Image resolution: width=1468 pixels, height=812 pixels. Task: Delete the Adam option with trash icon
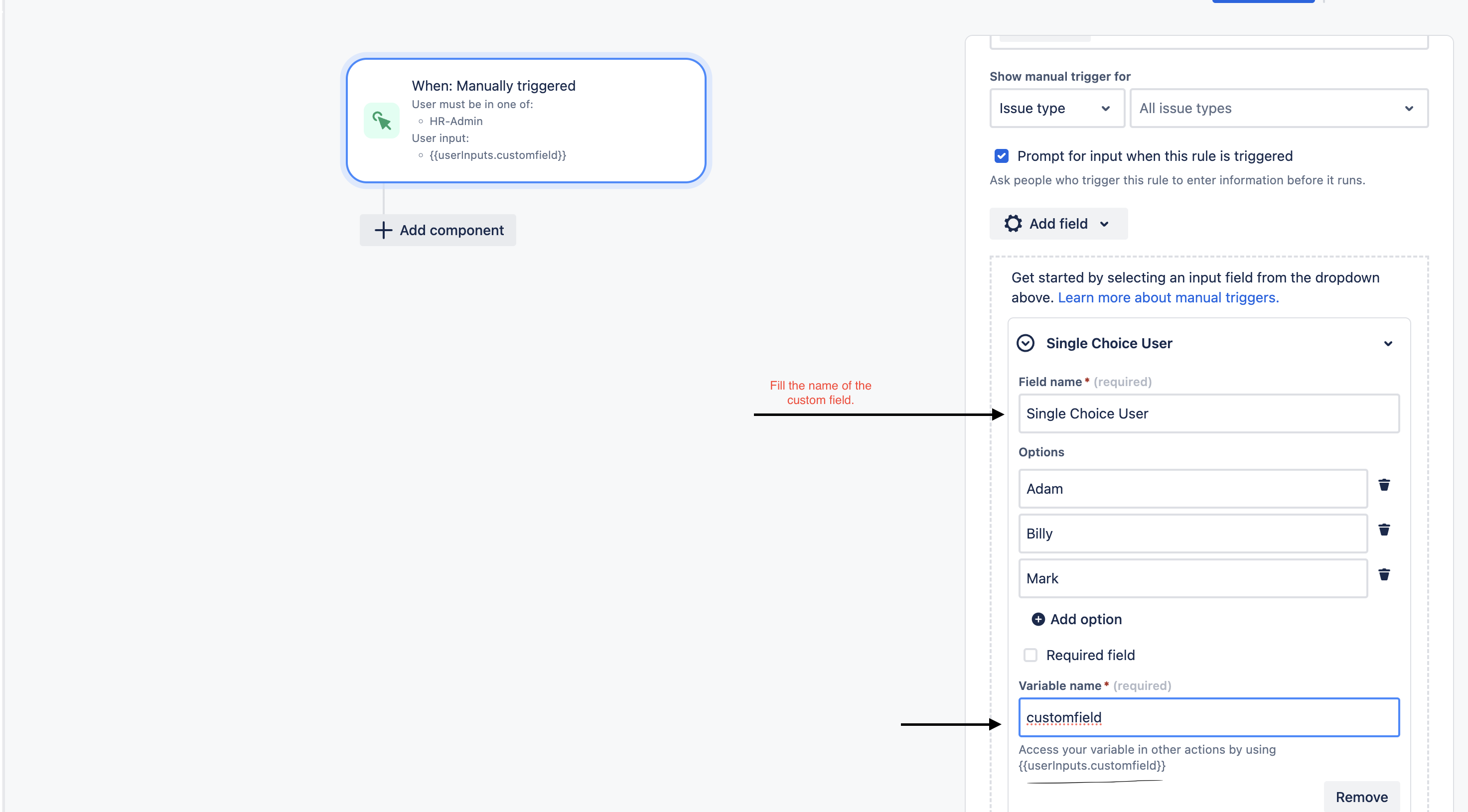click(x=1384, y=485)
